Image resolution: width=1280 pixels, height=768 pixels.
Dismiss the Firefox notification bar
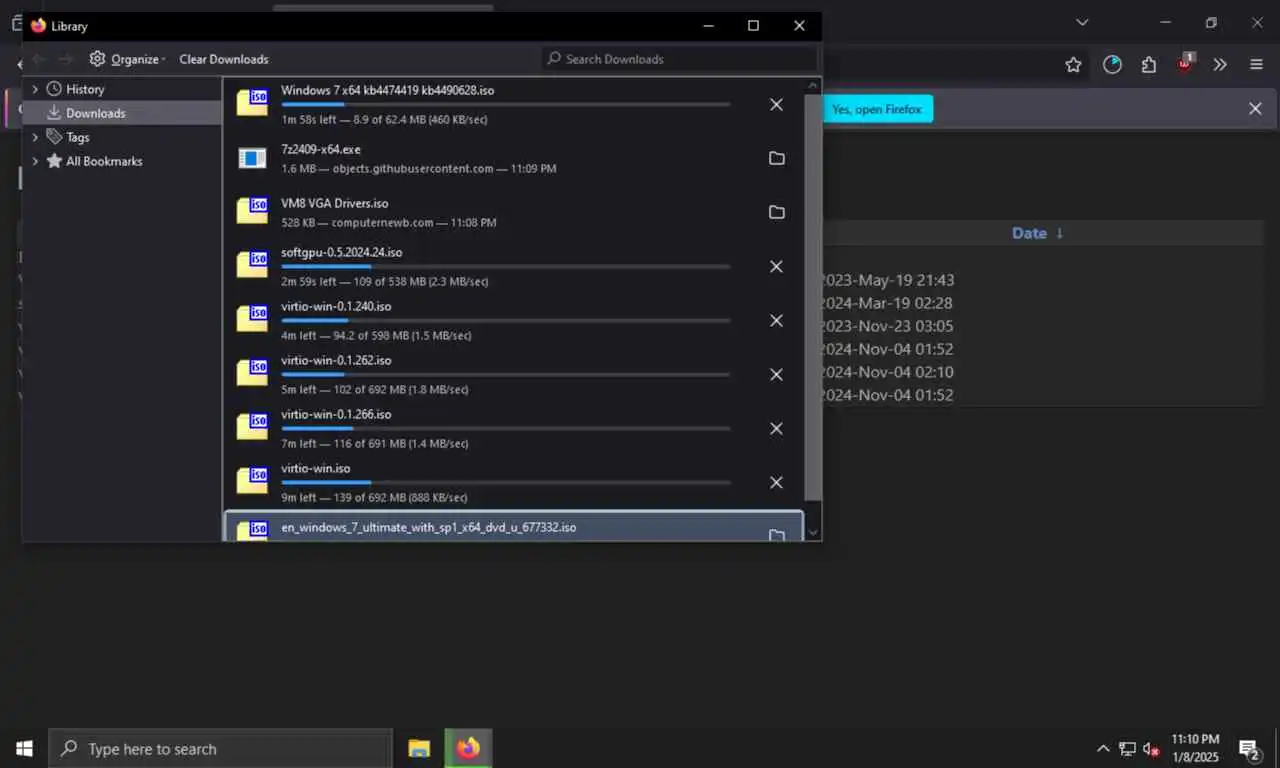pos(1255,109)
